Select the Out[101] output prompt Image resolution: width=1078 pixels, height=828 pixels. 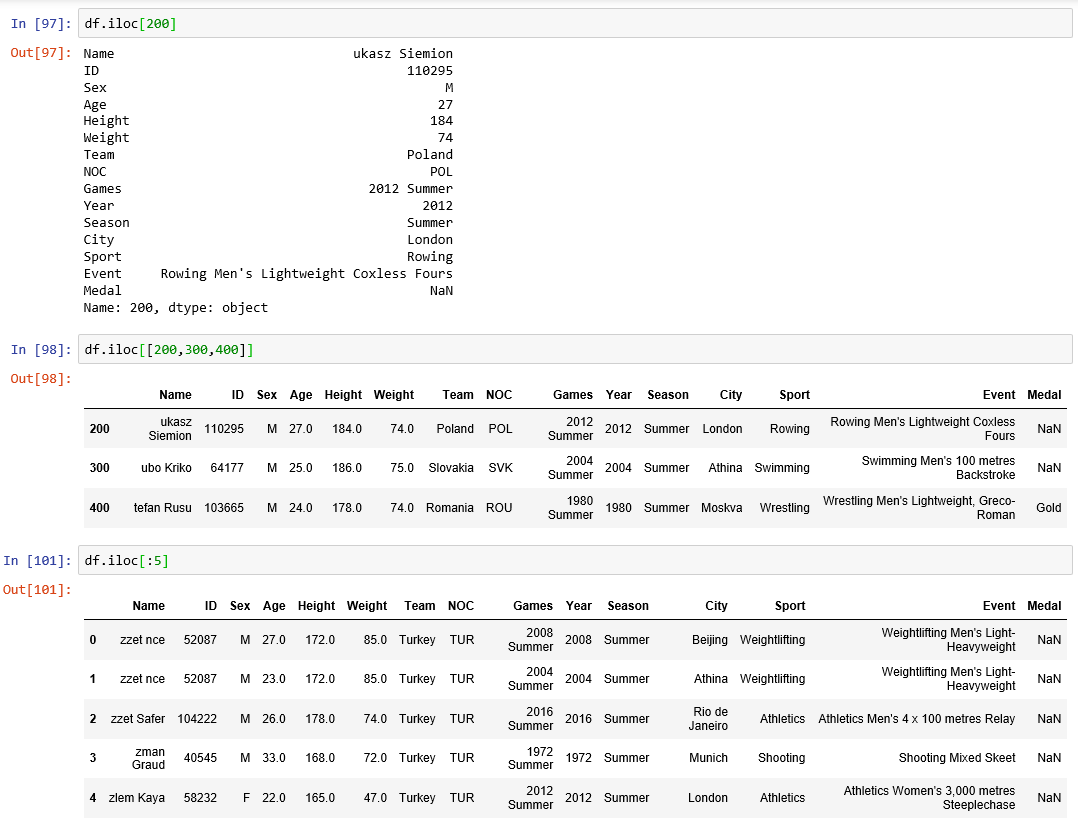(38, 590)
